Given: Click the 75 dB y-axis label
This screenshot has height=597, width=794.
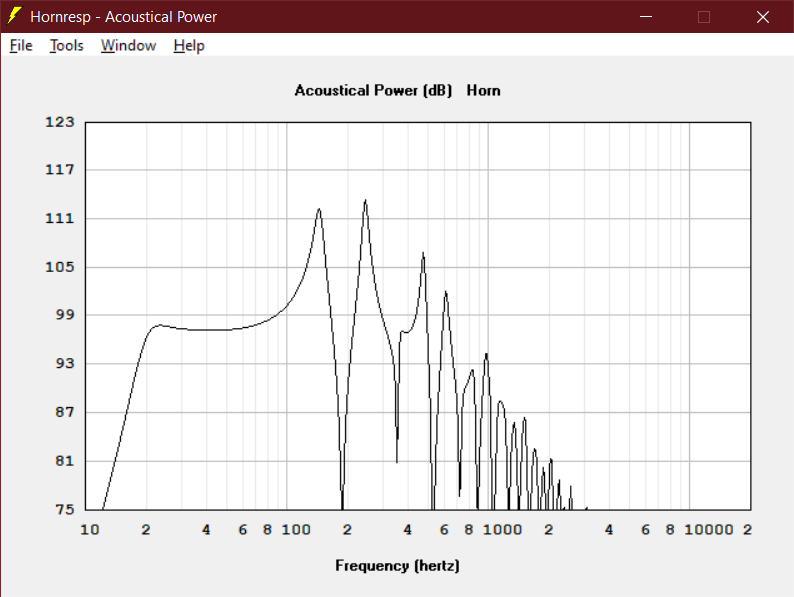Looking at the screenshot, I should click(65, 509).
